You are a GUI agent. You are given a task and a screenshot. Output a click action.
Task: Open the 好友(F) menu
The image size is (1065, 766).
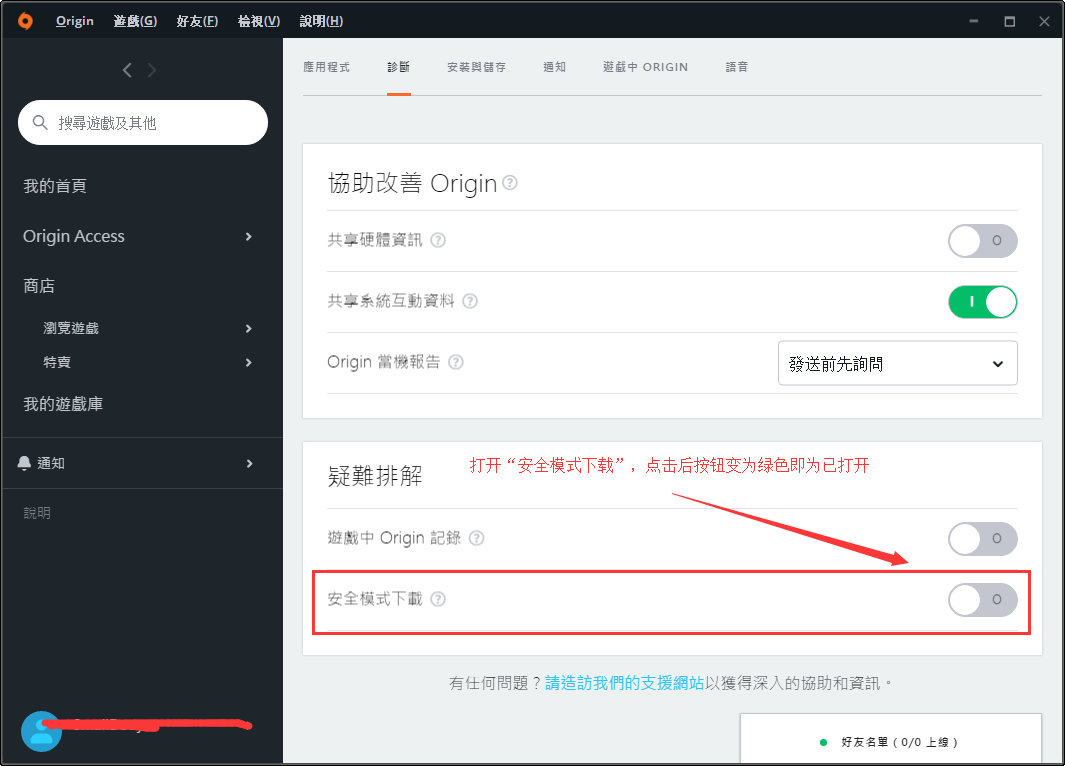(x=197, y=21)
